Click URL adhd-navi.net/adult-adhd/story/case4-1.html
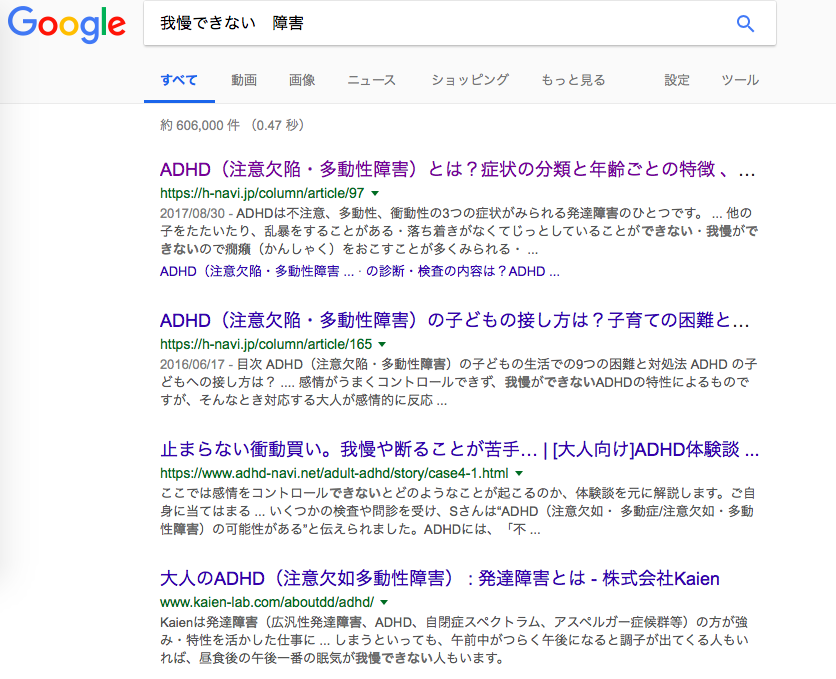 tap(334, 473)
